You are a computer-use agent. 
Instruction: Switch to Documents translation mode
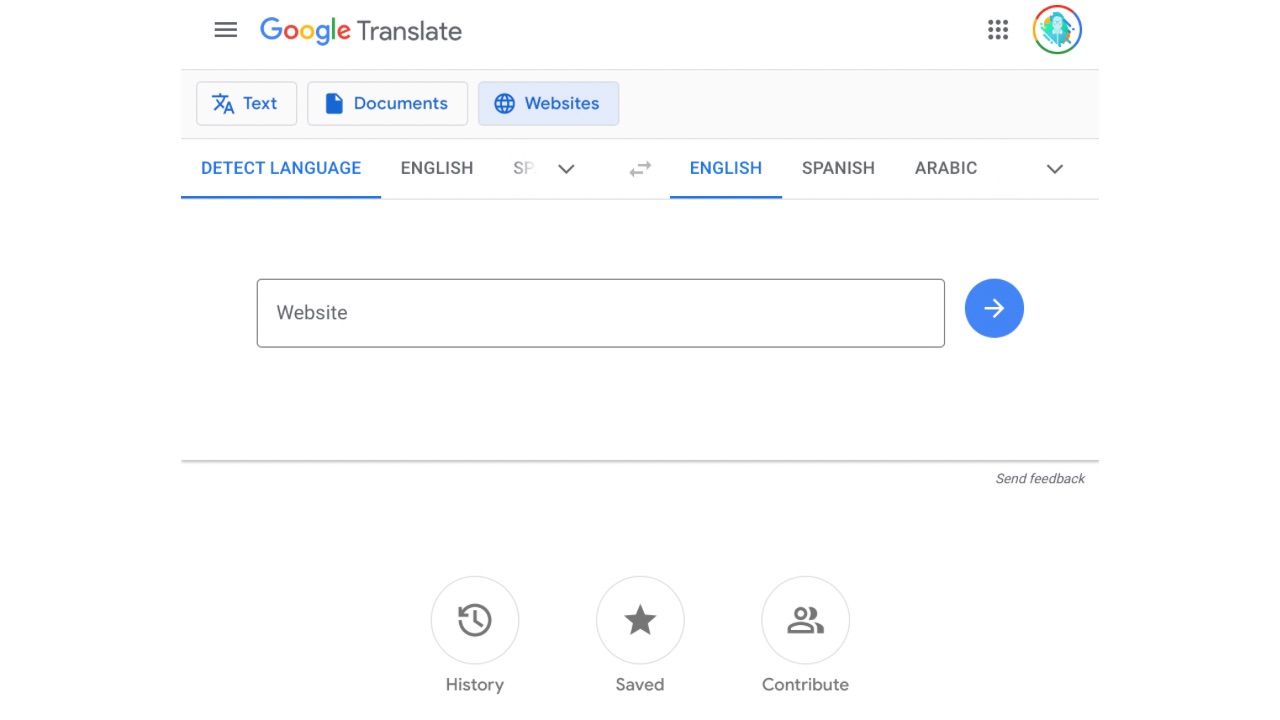click(387, 104)
